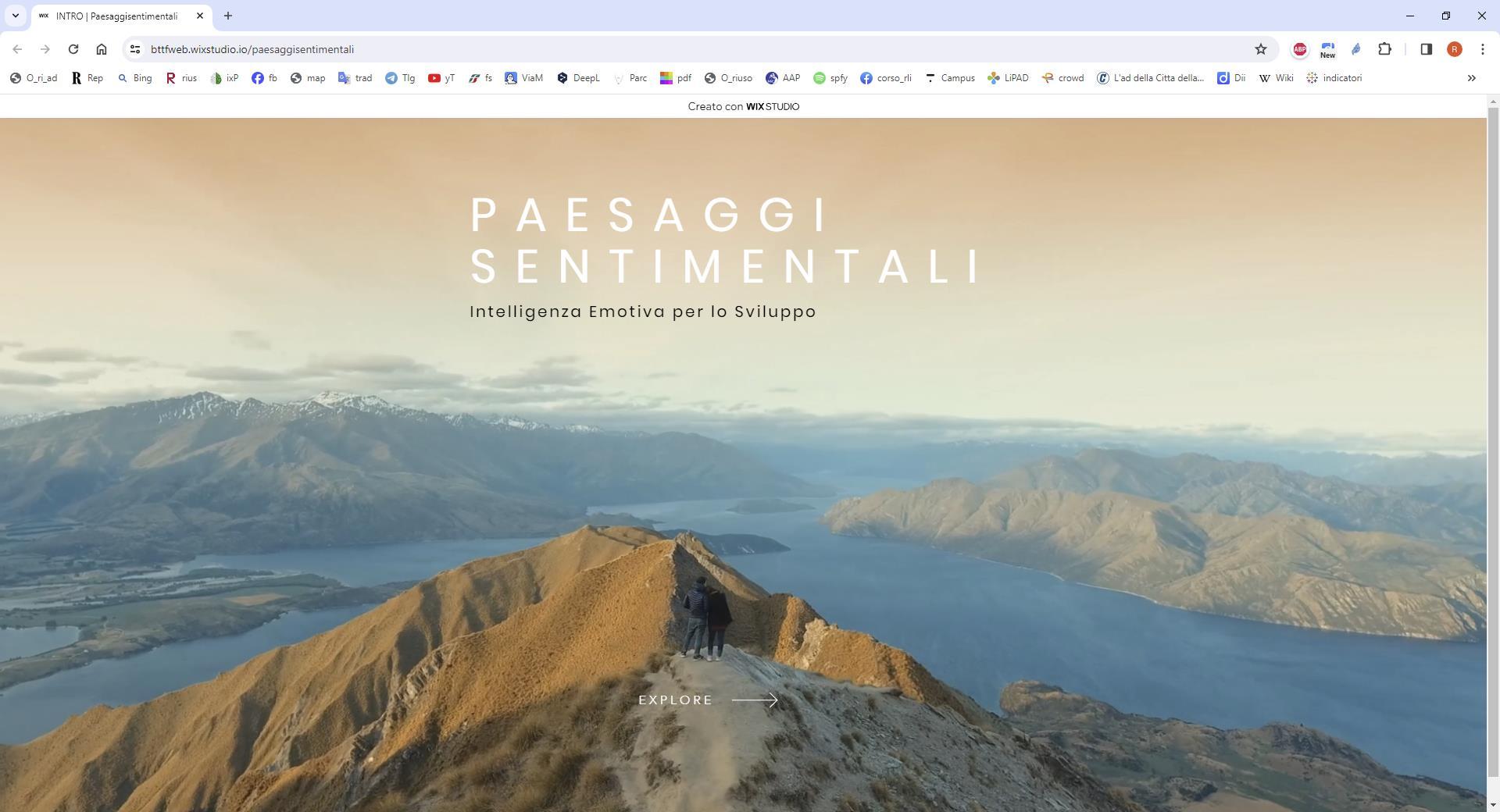The width and height of the screenshot is (1500, 812).
Task: Open a new tab with plus button
Action: (x=228, y=16)
